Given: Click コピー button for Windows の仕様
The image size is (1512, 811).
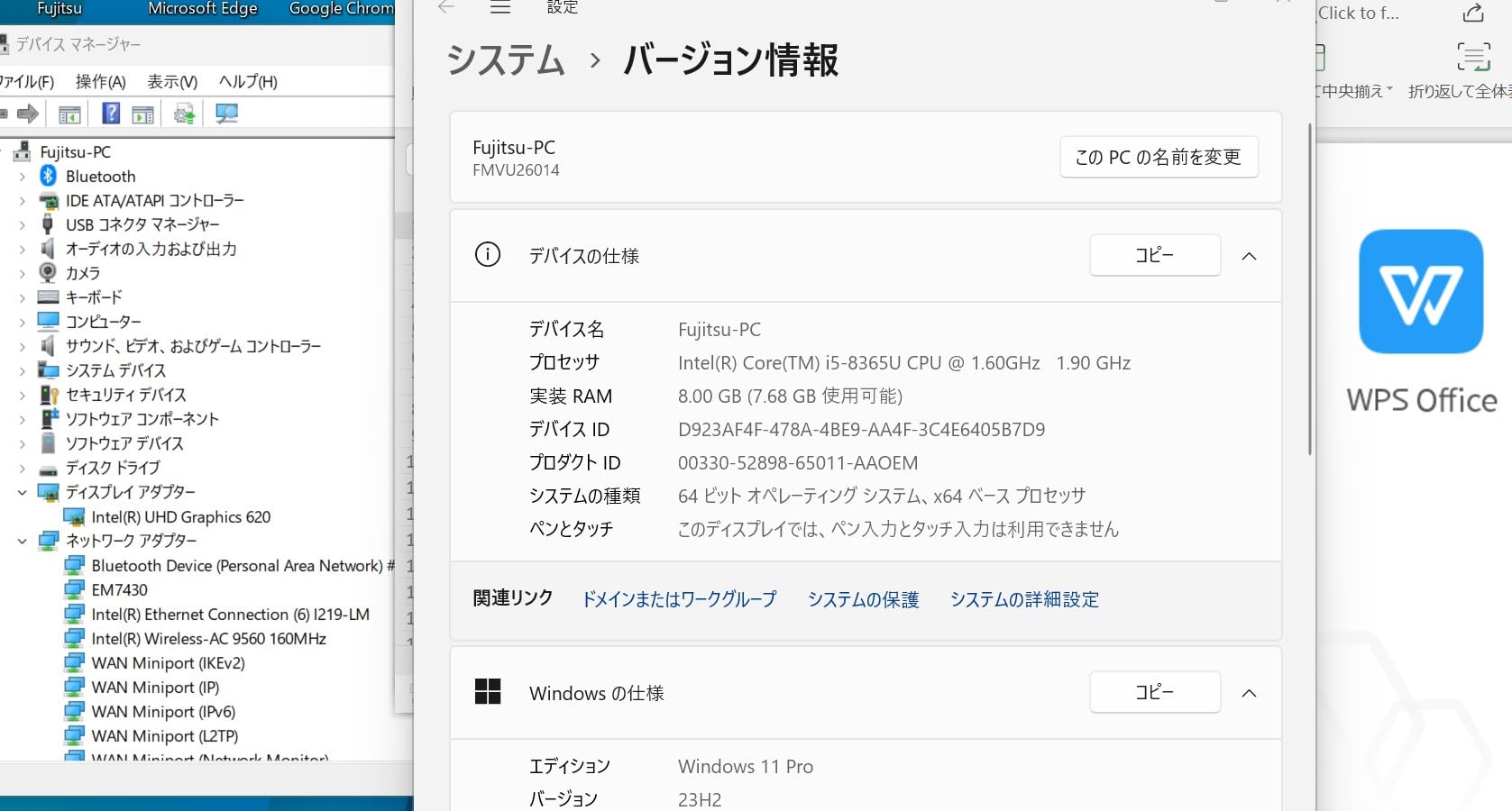Looking at the screenshot, I should 1155,692.
